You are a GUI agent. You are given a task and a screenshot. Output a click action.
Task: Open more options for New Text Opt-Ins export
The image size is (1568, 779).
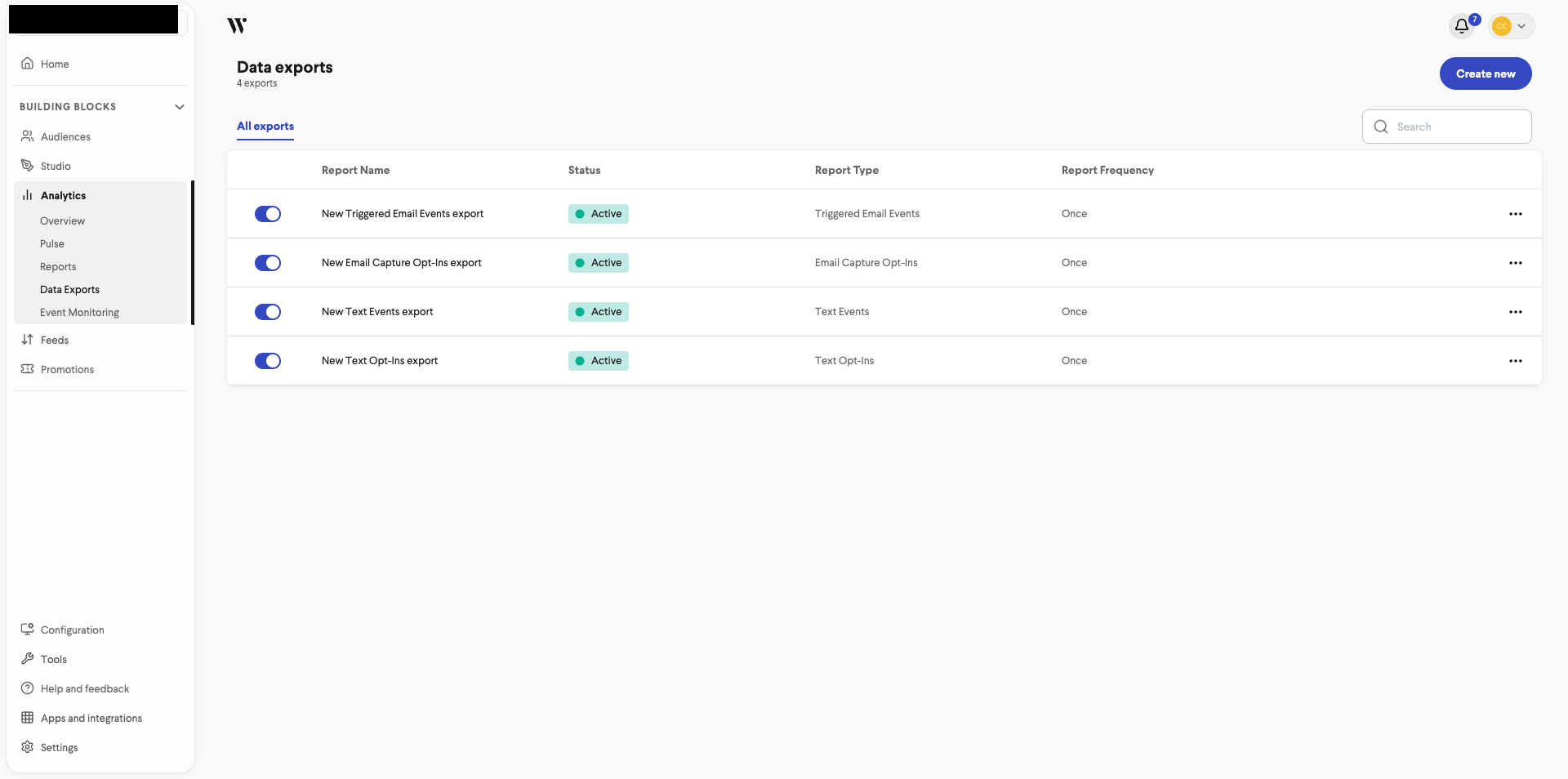click(1516, 361)
